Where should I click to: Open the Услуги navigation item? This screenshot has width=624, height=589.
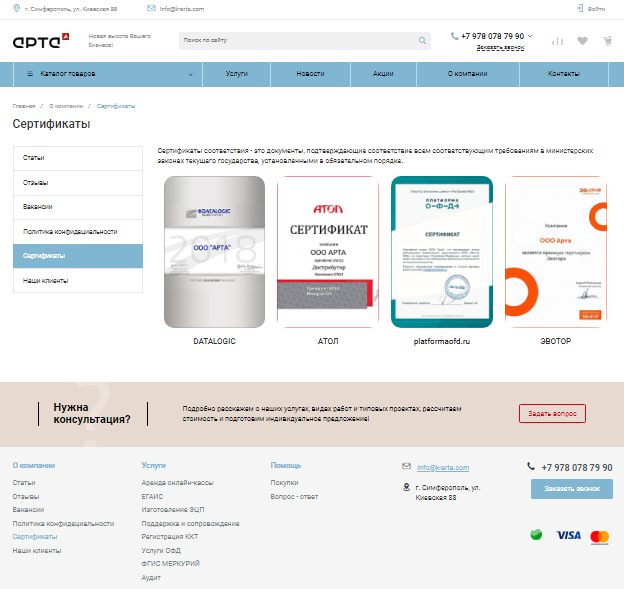tap(236, 74)
